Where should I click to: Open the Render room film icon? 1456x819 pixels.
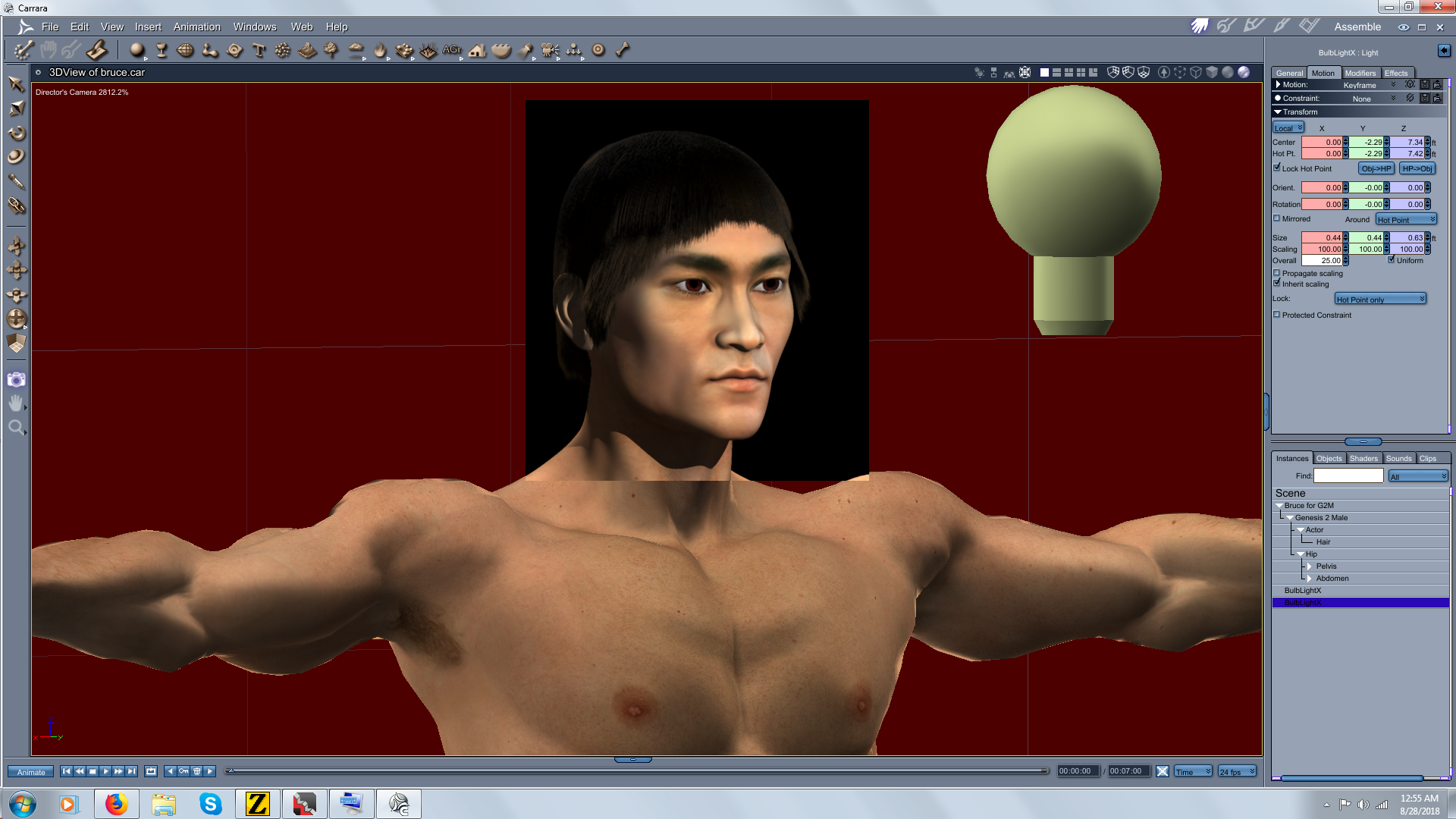pos(1309,26)
